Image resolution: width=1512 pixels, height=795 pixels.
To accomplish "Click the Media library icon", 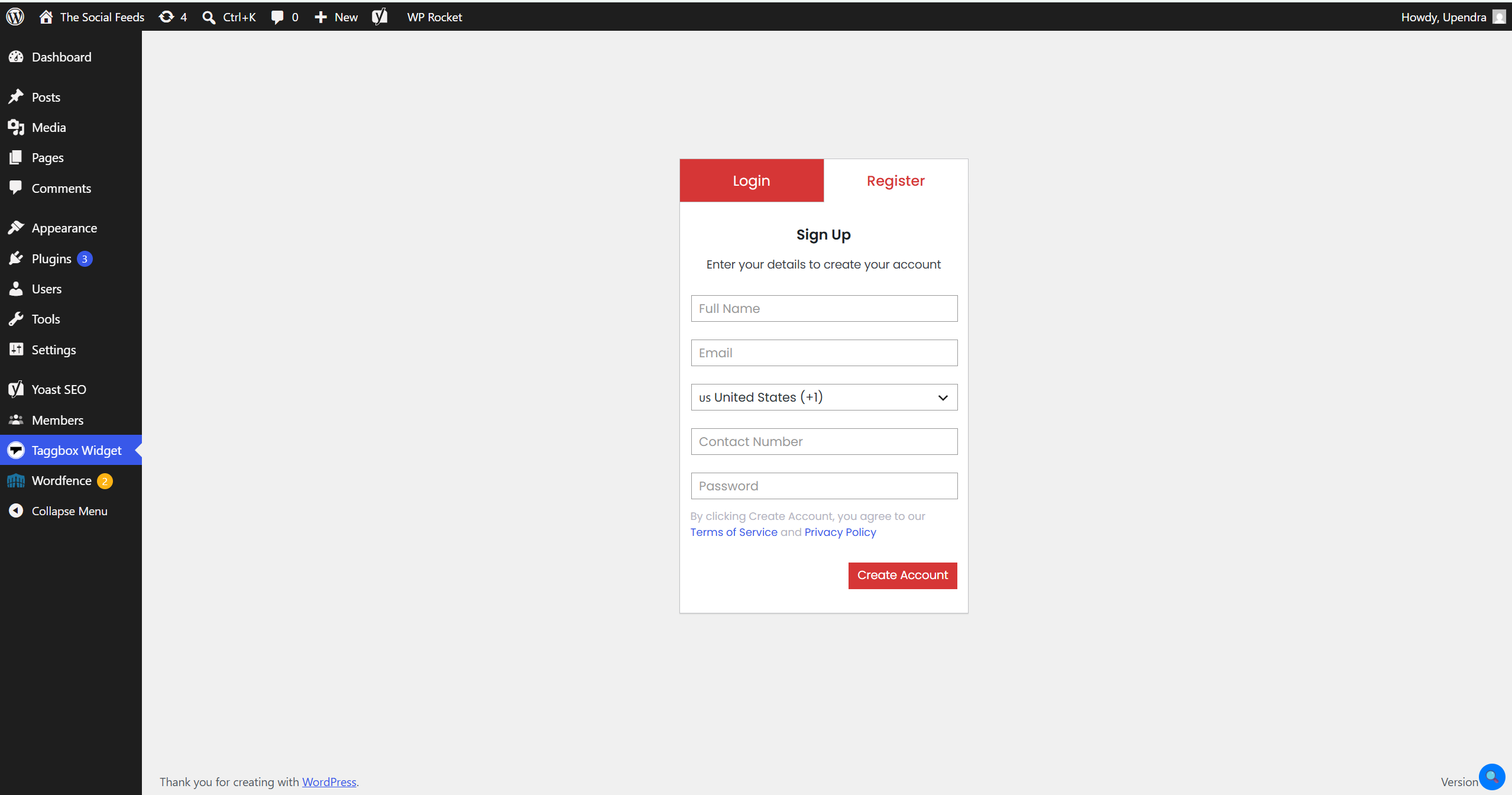I will [x=16, y=127].
